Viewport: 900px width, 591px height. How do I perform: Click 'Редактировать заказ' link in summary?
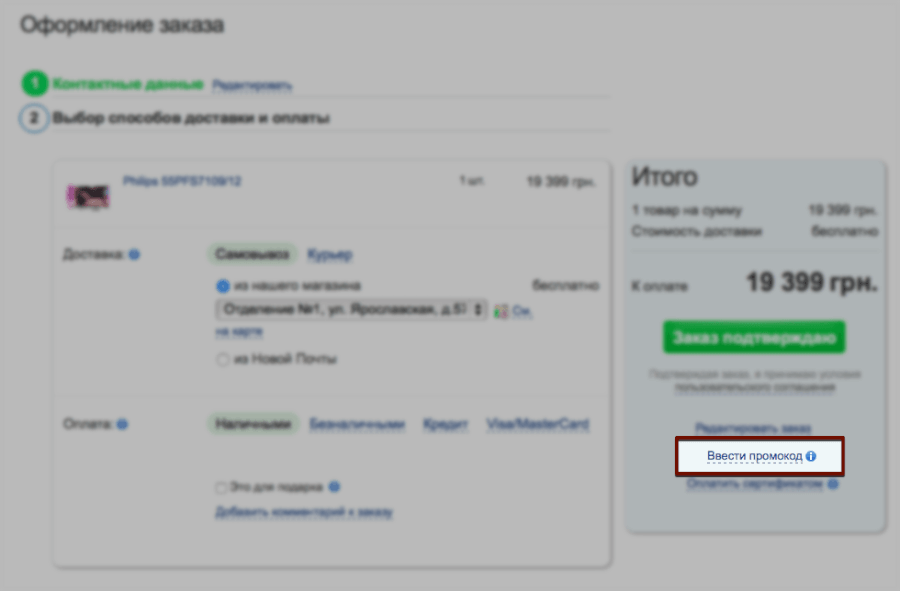[x=753, y=428]
